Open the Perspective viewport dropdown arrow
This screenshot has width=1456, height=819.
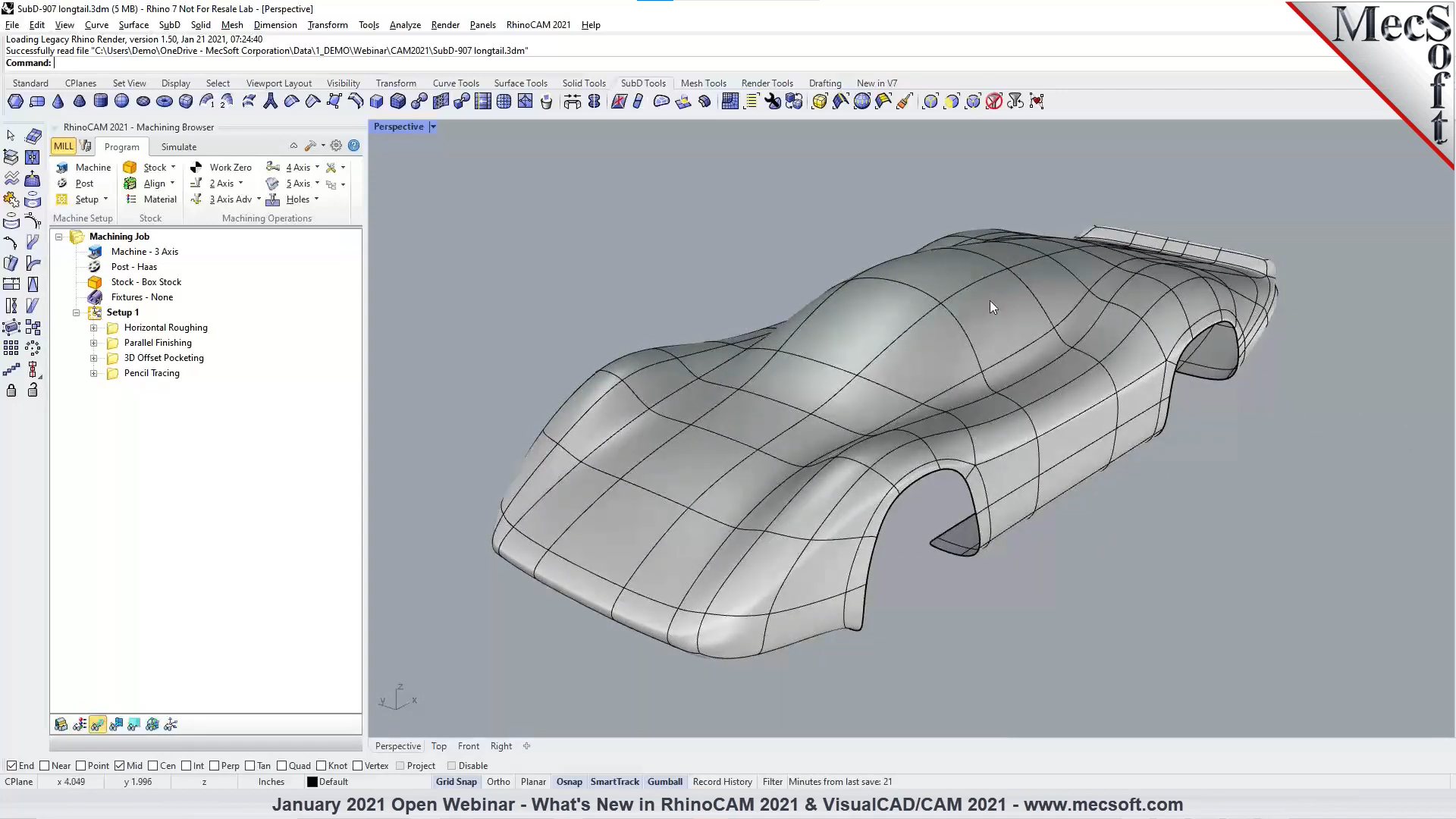click(x=433, y=127)
